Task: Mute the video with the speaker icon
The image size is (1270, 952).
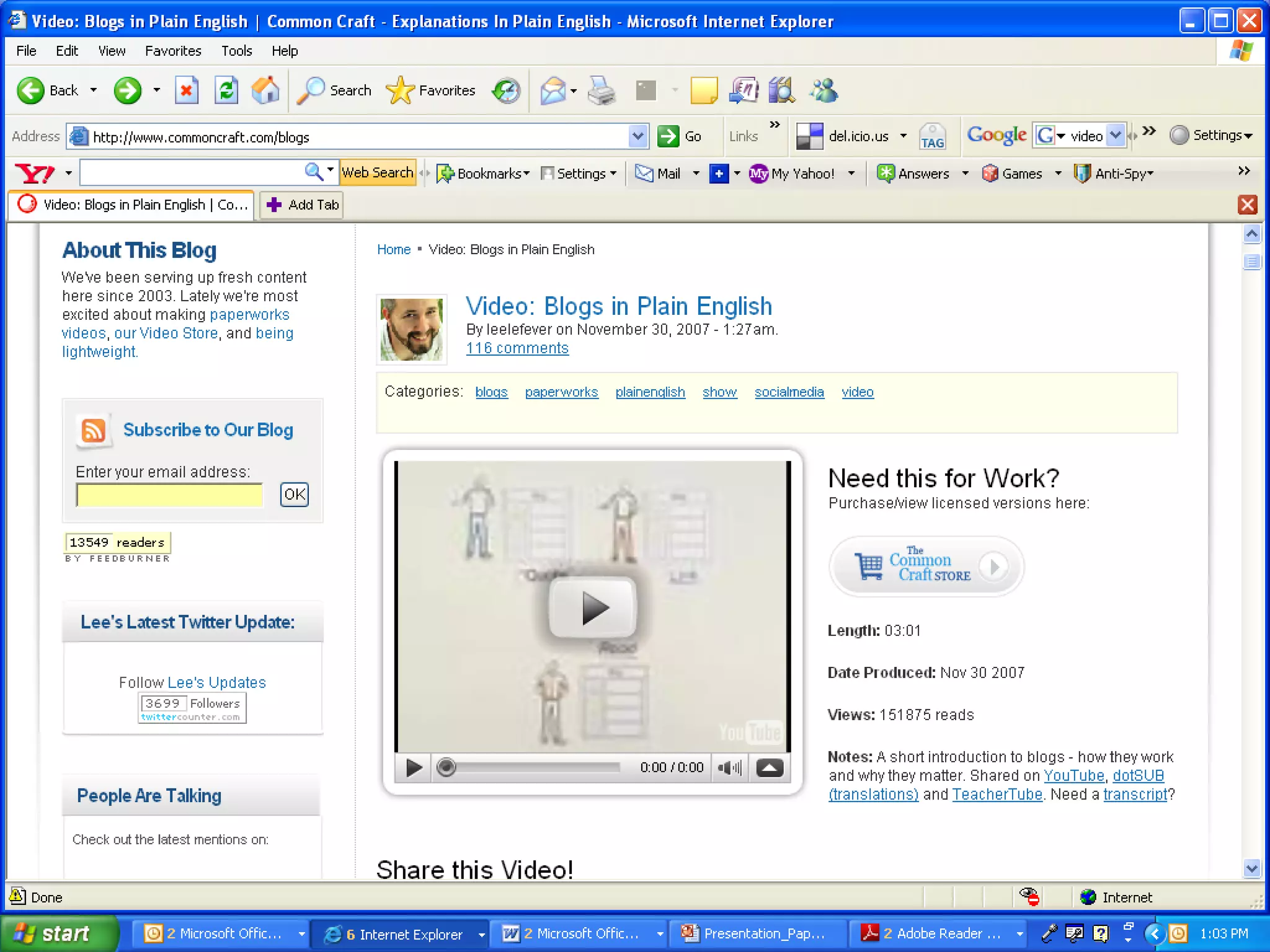Action: tap(730, 768)
